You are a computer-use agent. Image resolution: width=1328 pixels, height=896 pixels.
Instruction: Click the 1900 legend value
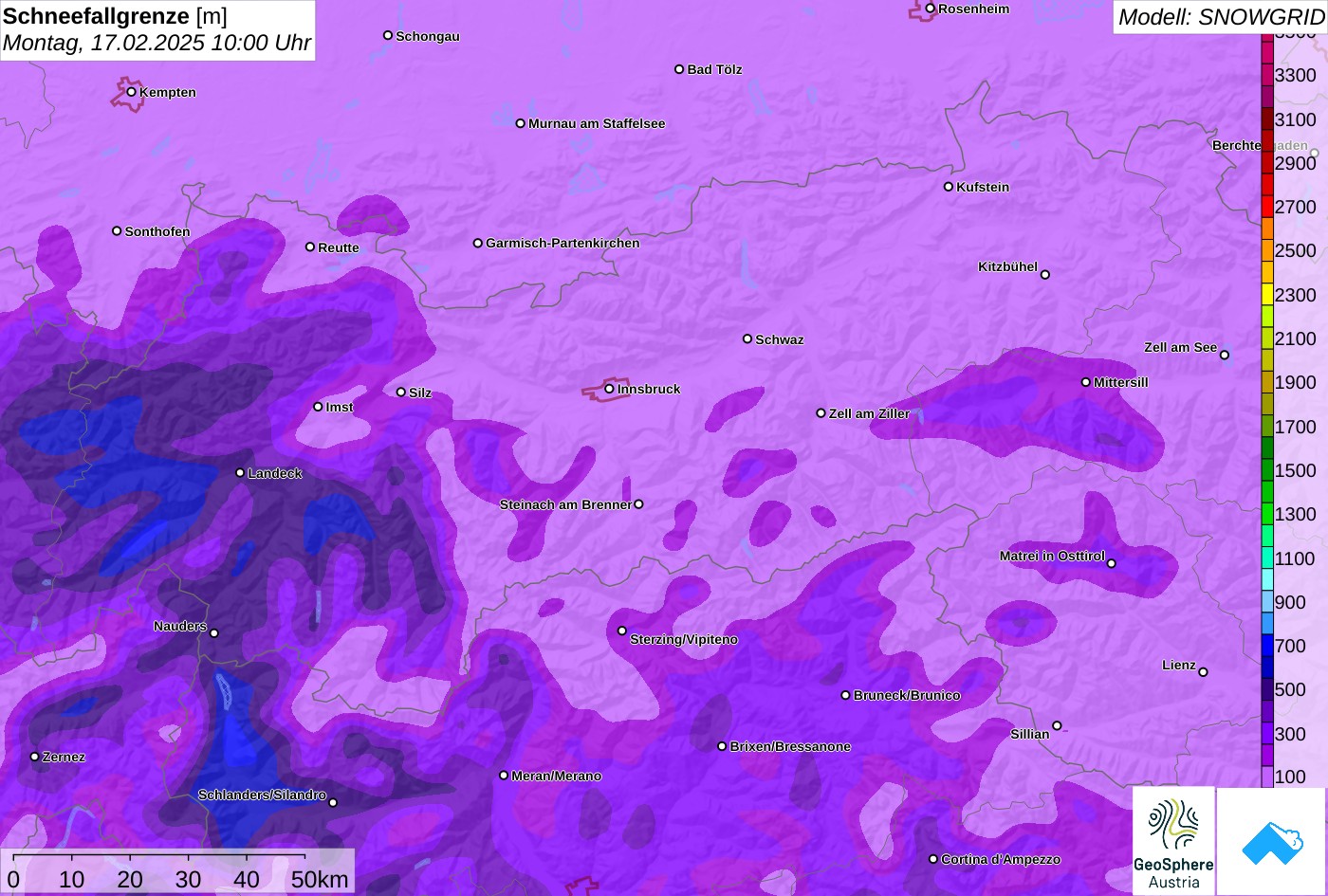[x=1296, y=382]
